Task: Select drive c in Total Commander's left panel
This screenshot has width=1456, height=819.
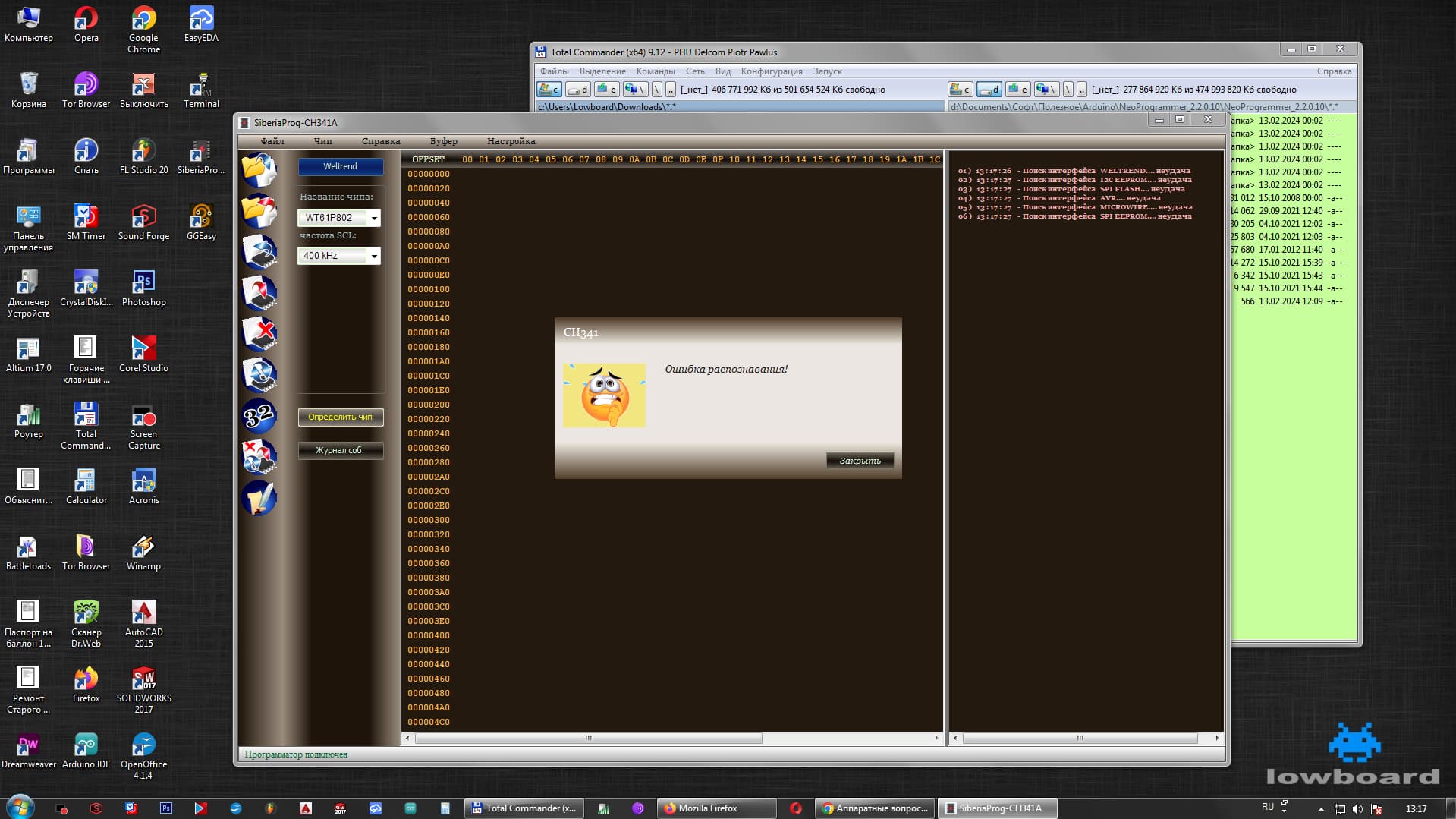Action: tap(549, 90)
